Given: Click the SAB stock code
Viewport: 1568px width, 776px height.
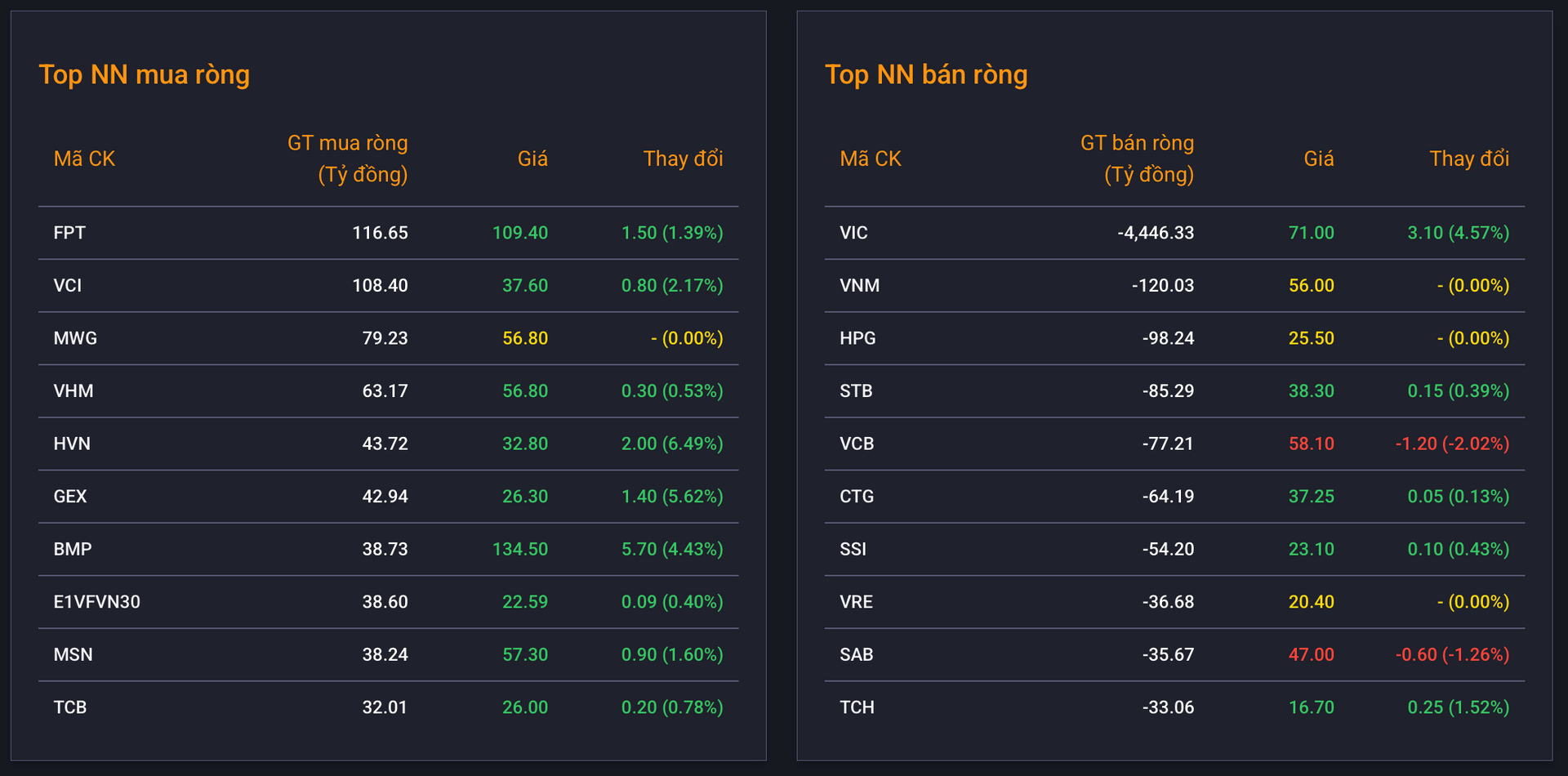Looking at the screenshot, I should (x=857, y=654).
